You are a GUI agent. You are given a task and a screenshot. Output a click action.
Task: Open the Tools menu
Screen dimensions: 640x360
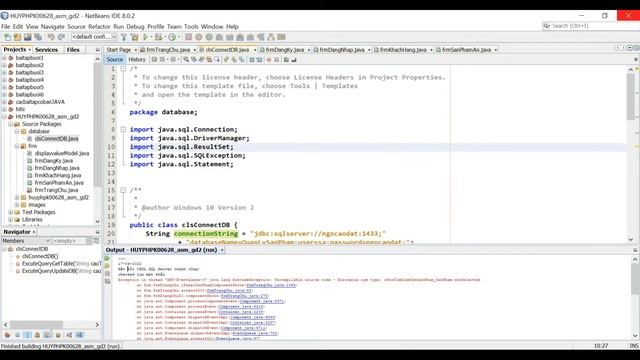(x=191, y=27)
